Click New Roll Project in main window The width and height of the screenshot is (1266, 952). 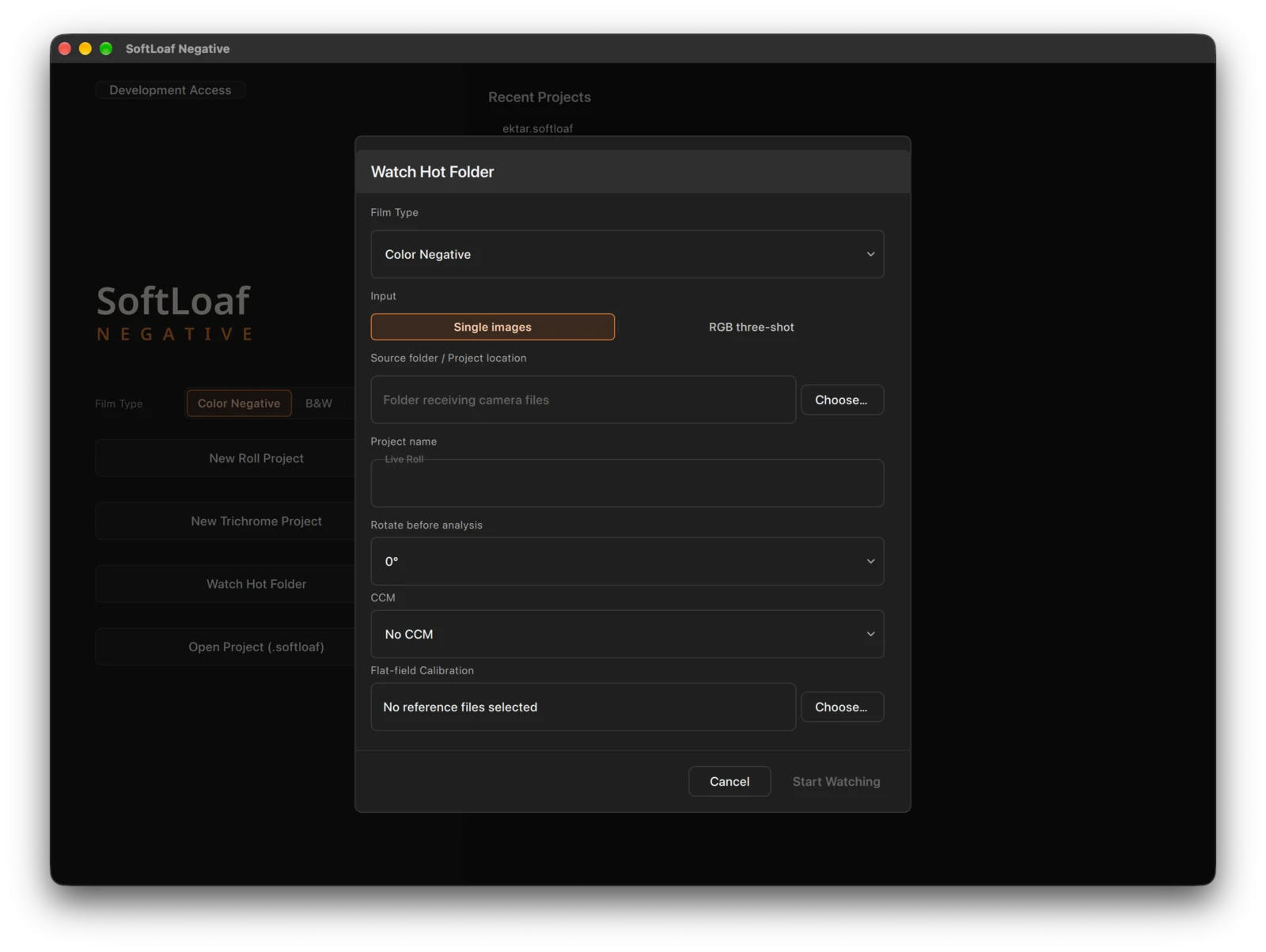(256, 458)
